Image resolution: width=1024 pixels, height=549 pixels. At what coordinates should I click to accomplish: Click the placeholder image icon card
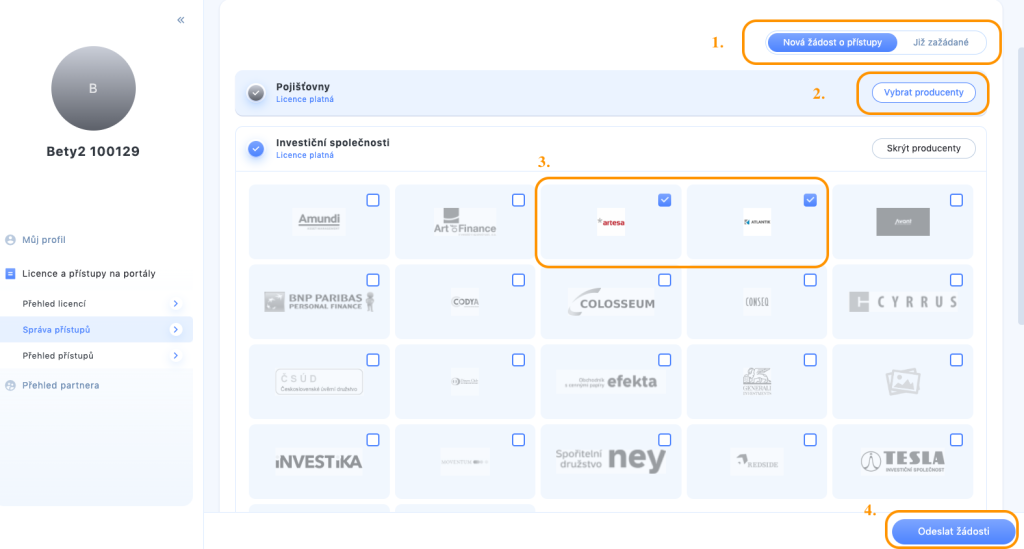(903, 381)
